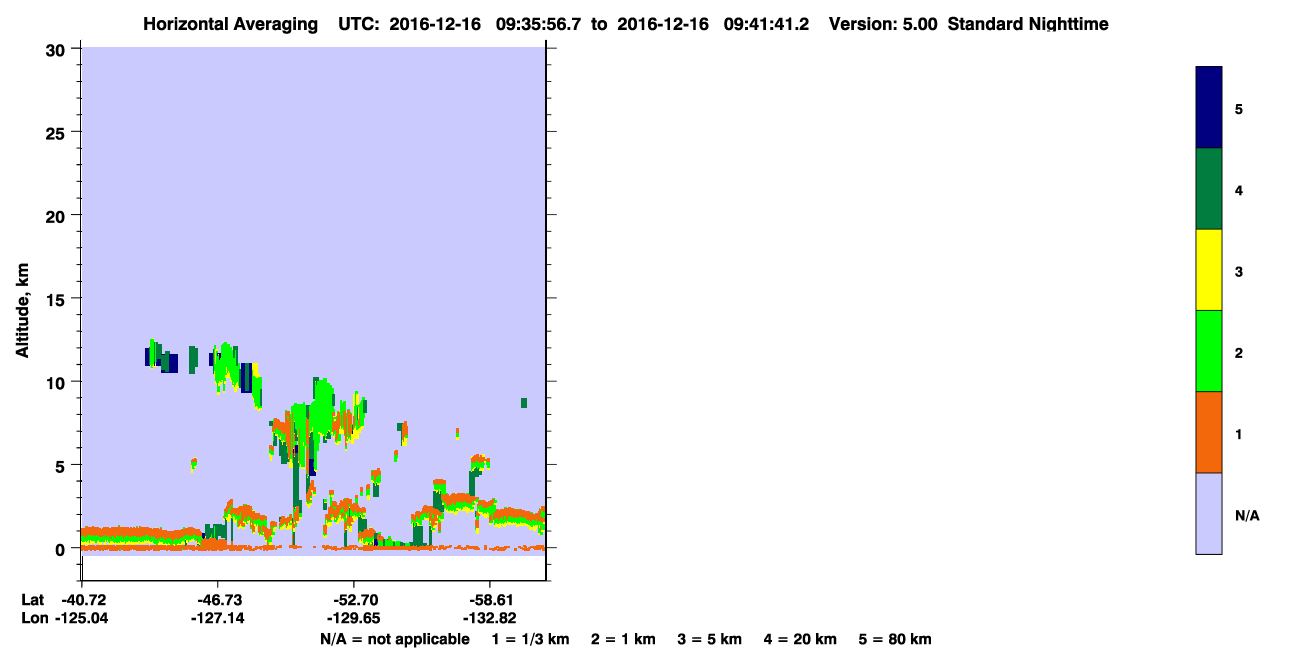Click the latitude value -58.61

(490, 599)
